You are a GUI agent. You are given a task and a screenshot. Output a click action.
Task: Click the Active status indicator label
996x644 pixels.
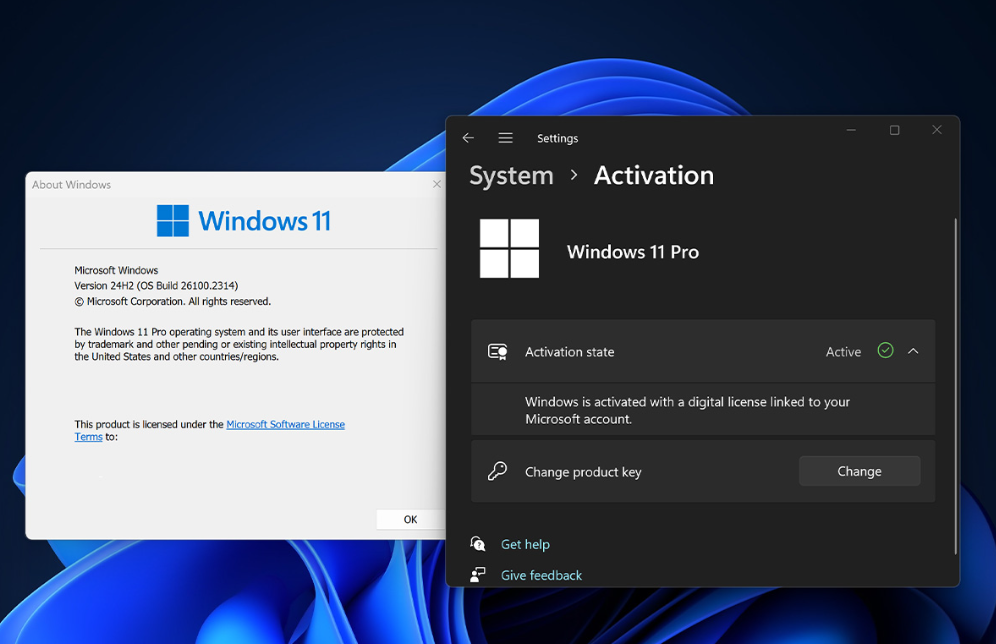click(x=843, y=351)
